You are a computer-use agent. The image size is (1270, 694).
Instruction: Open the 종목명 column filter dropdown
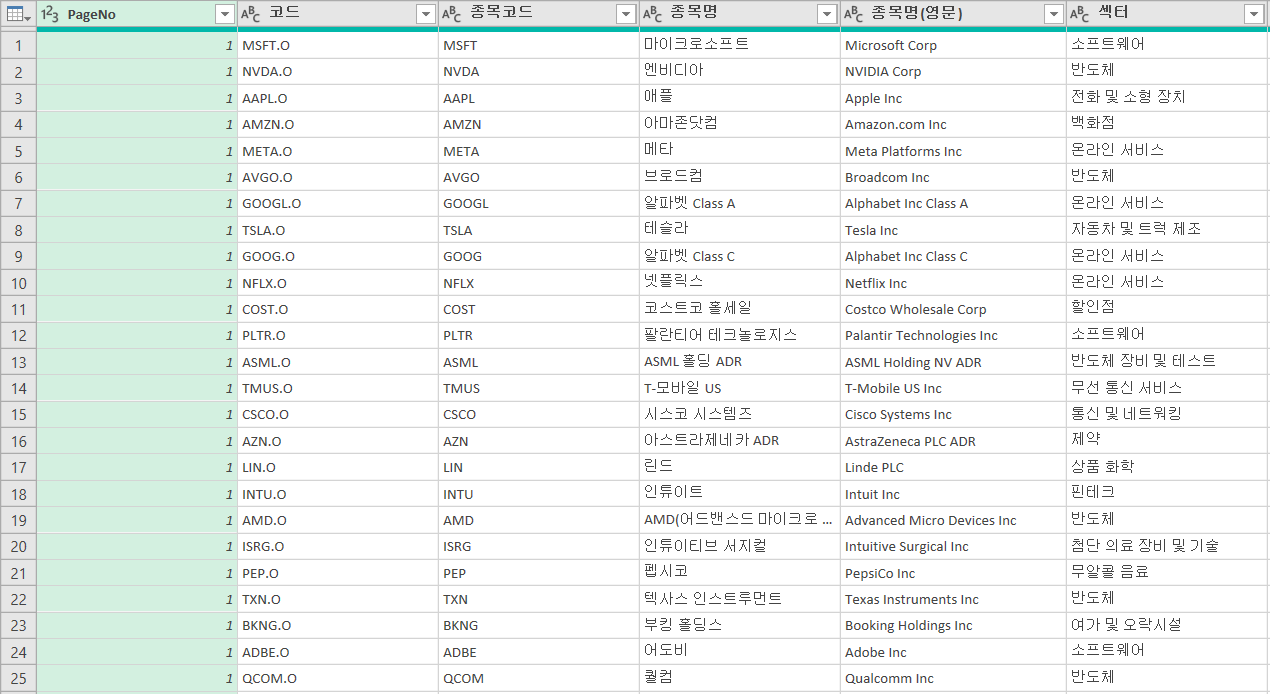tap(827, 14)
